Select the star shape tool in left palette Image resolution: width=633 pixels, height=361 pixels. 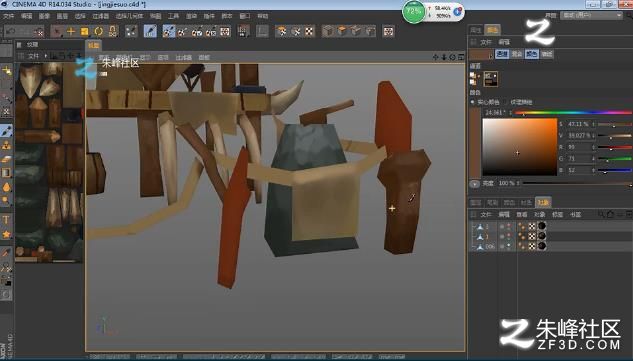(x=6, y=234)
